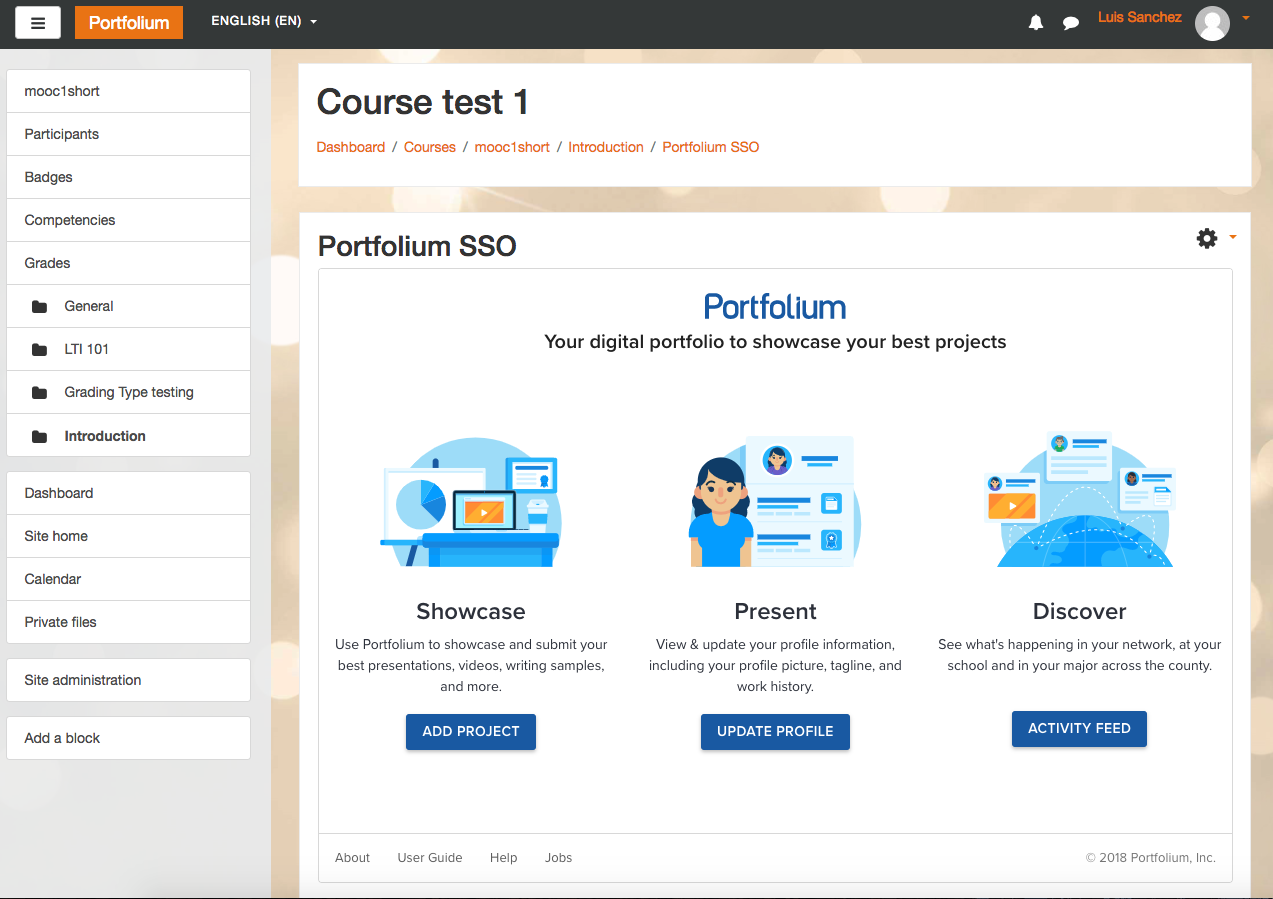Open the mooc1short breadcrumb link

coord(512,147)
